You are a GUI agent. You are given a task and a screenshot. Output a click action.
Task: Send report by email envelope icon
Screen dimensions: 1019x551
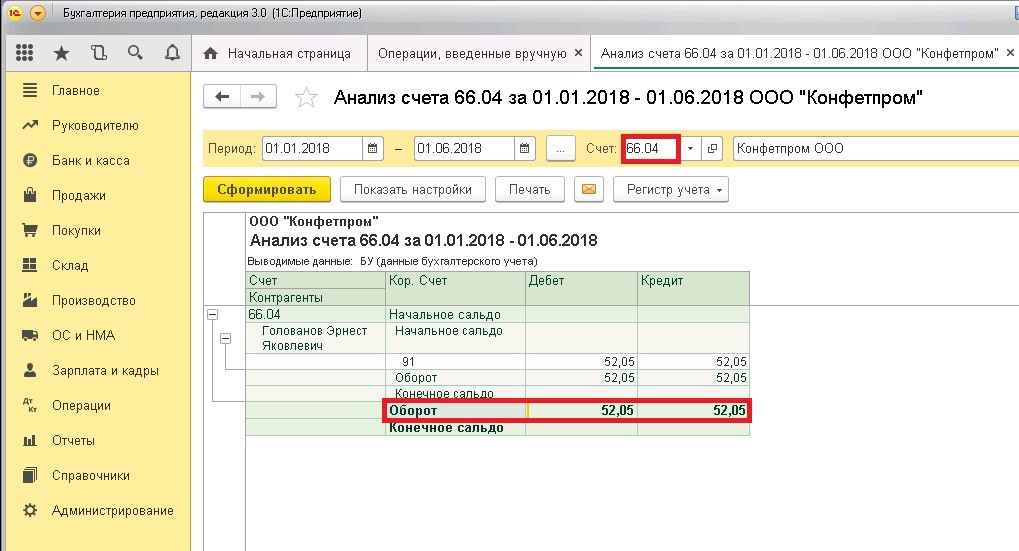tap(589, 189)
